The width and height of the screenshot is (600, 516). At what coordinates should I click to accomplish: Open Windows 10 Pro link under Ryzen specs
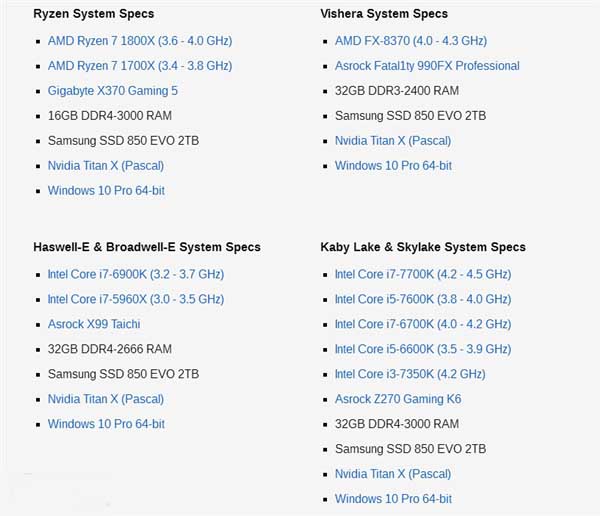tap(106, 191)
